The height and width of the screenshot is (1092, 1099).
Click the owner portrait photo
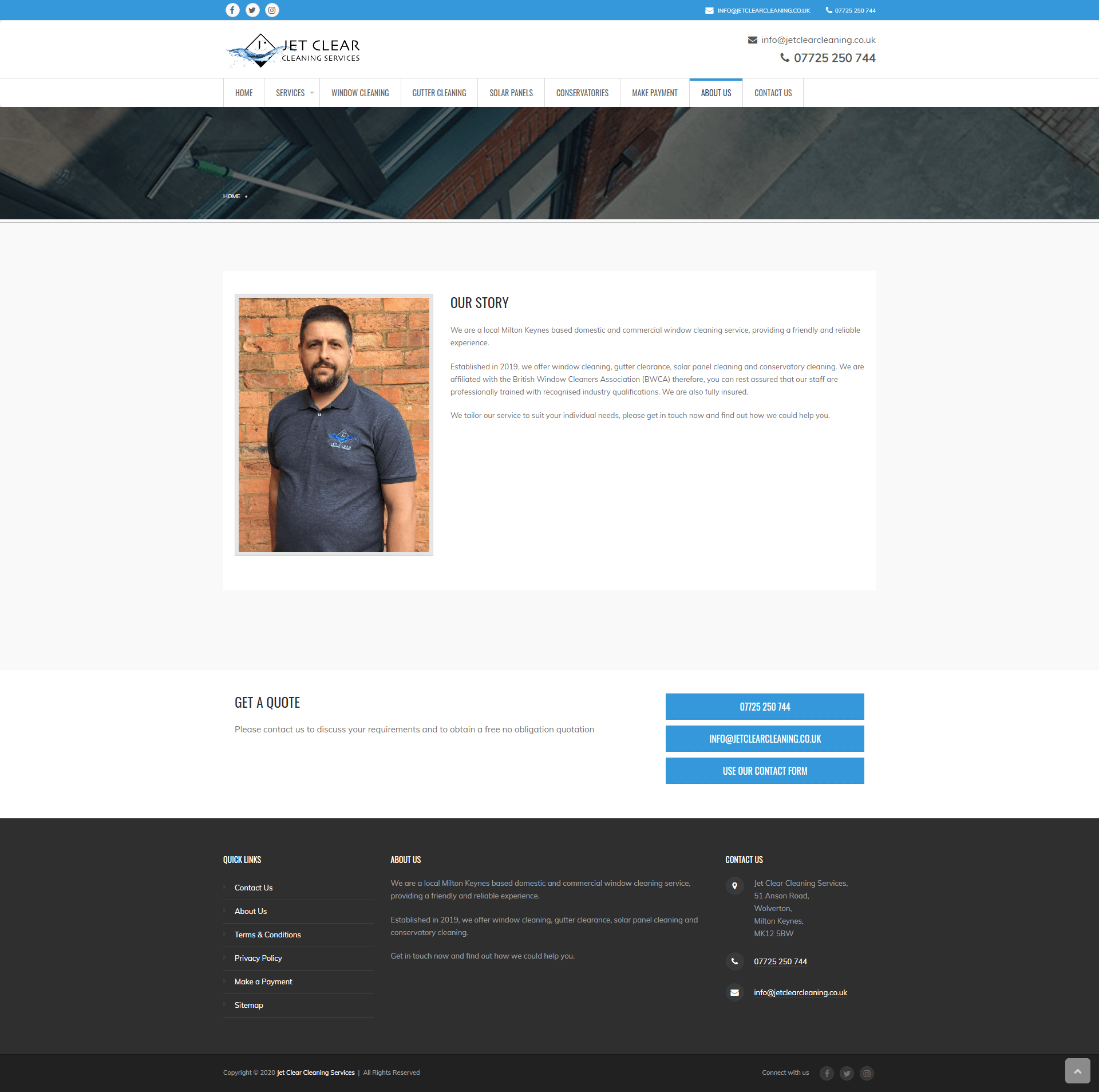click(x=334, y=424)
